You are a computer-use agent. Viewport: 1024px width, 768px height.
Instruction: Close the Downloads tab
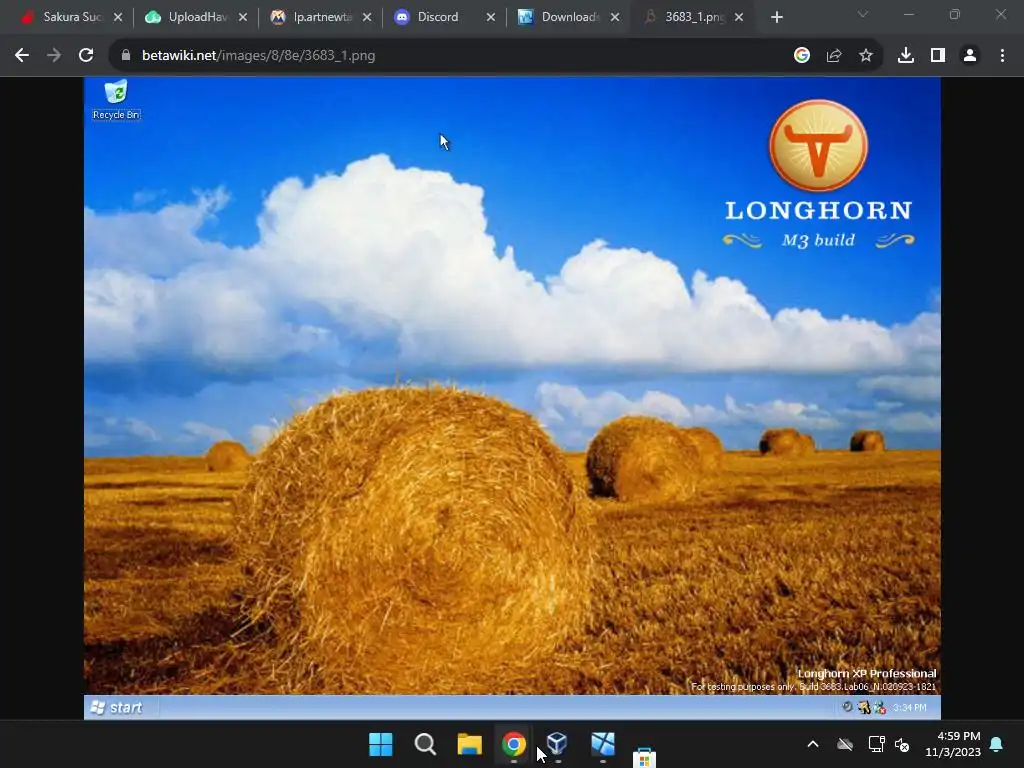point(615,18)
